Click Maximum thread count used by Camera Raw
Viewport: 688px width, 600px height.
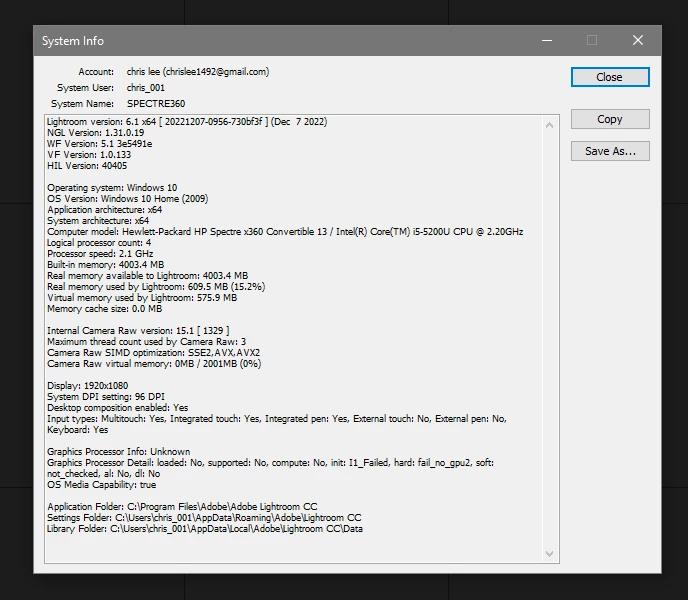pos(147,341)
